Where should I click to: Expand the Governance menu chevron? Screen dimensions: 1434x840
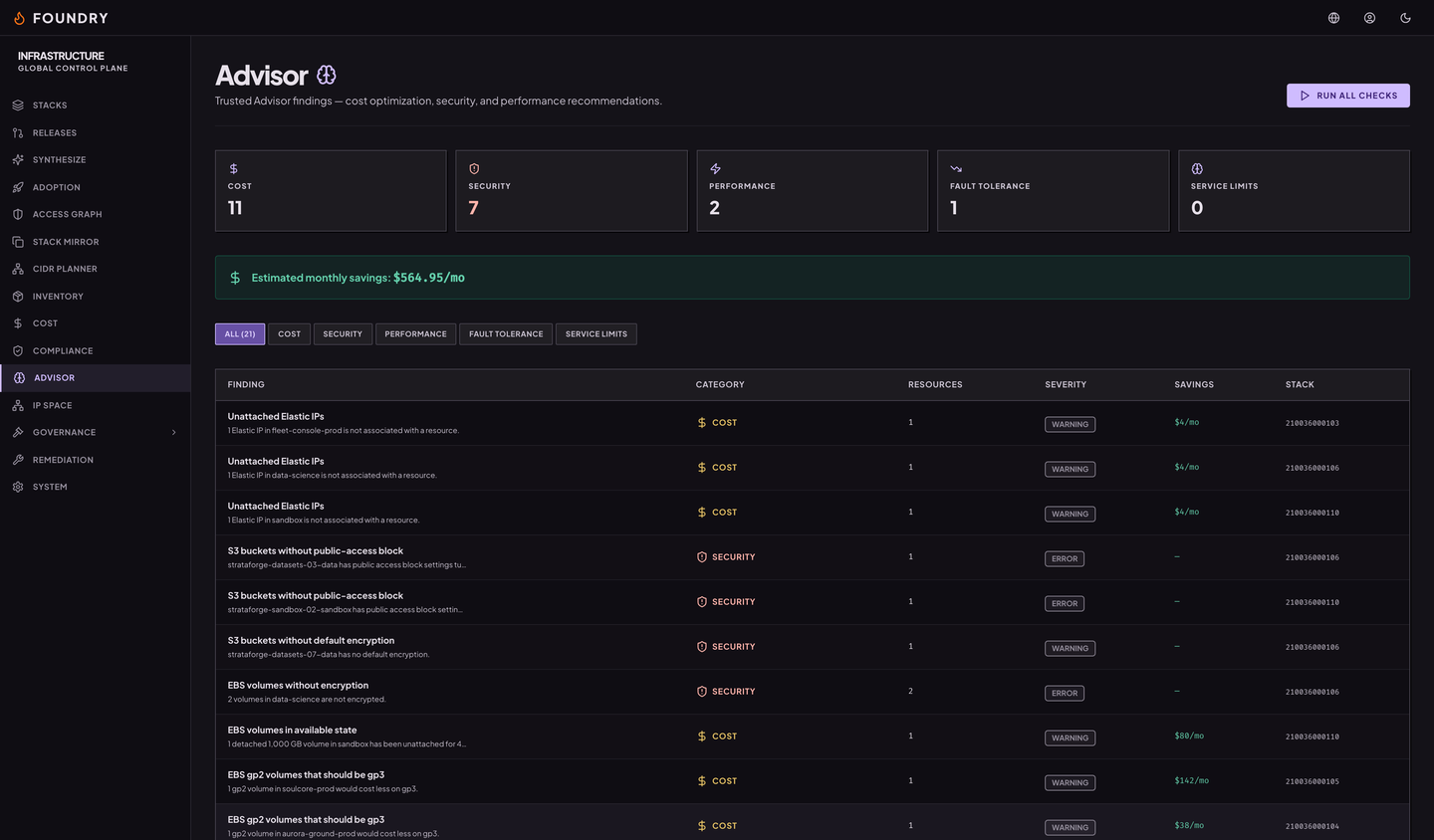click(x=174, y=433)
